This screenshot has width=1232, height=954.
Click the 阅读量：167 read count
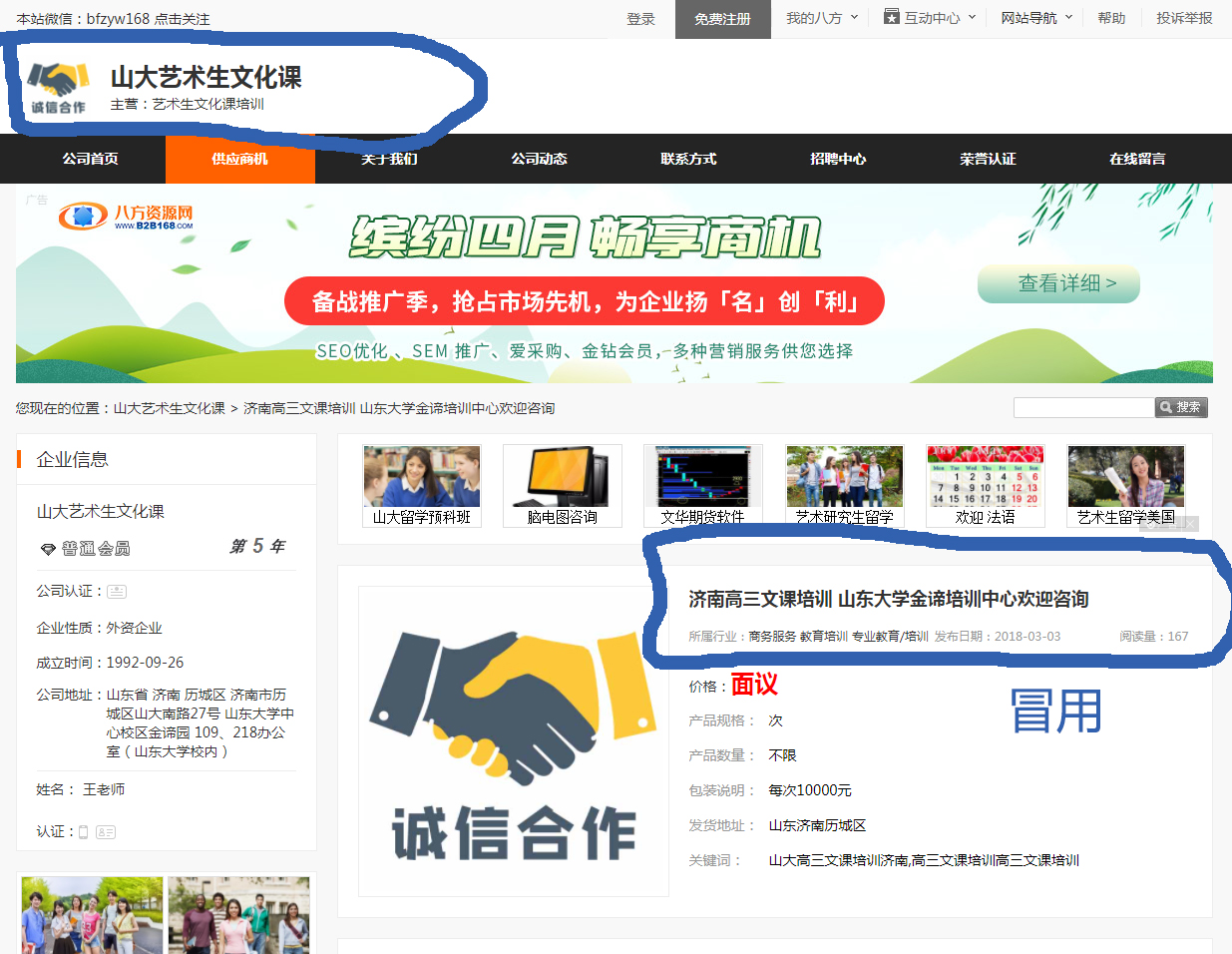click(1154, 637)
